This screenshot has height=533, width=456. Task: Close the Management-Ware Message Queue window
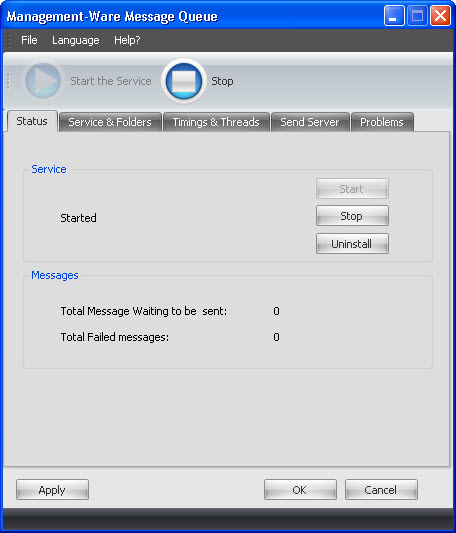coord(440,16)
